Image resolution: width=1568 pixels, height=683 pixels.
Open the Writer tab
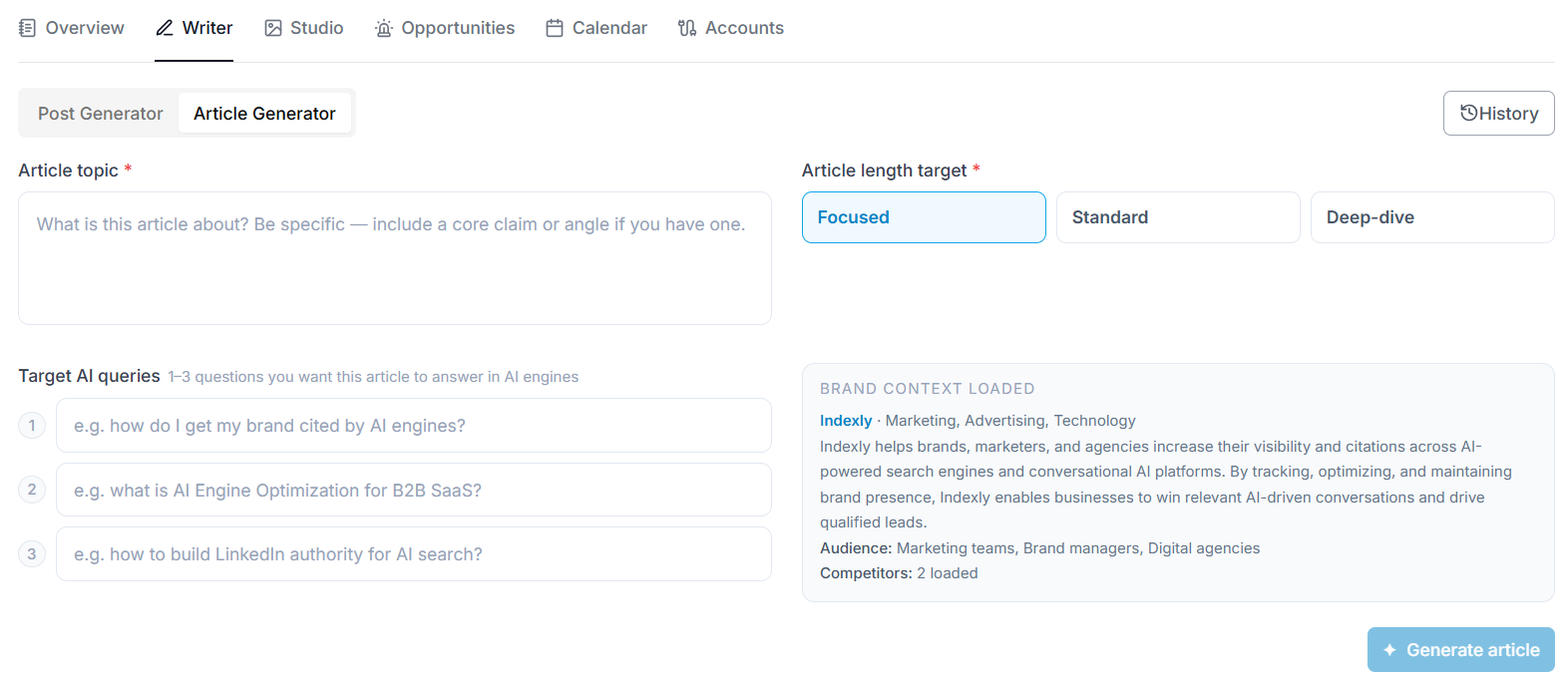(x=194, y=28)
